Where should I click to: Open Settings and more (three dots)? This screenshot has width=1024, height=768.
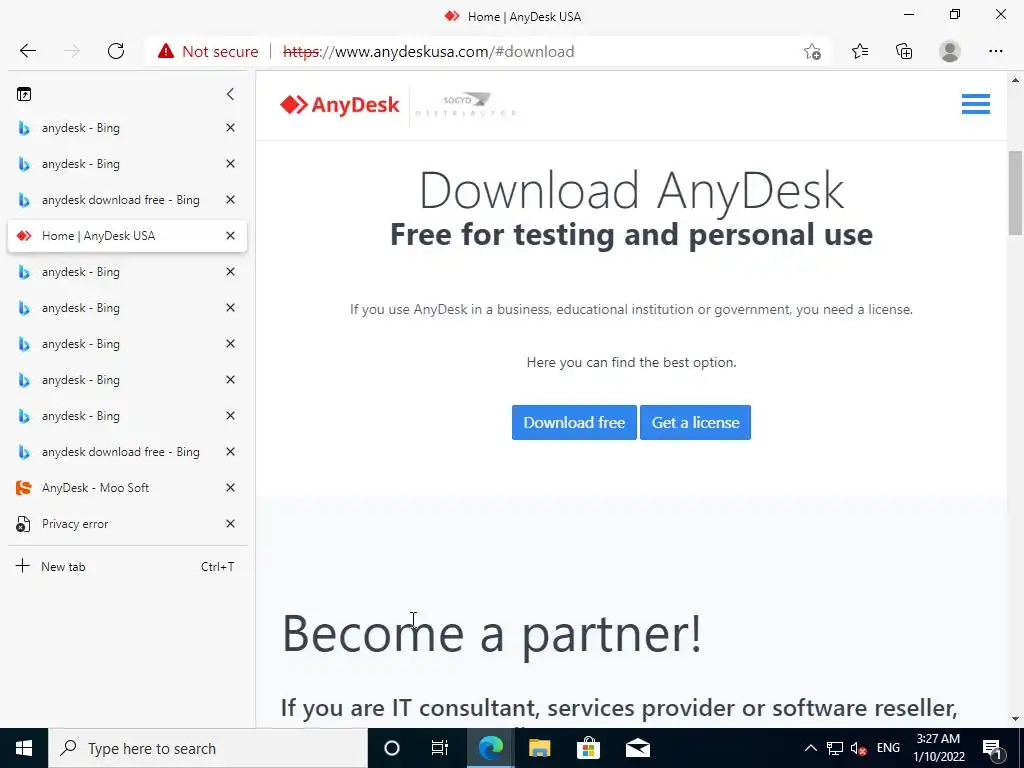[995, 51]
